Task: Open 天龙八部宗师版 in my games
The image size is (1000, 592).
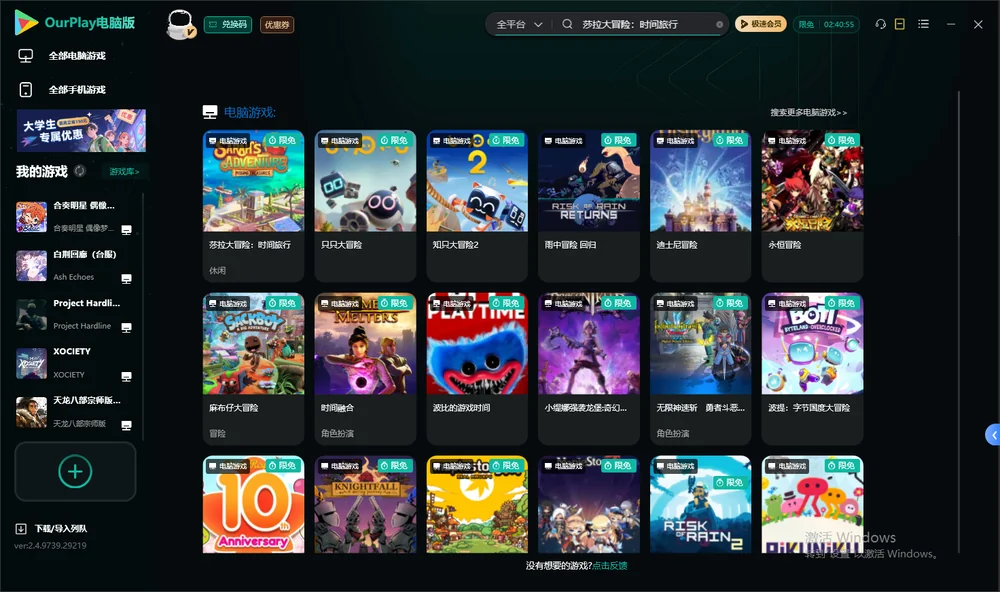Action: (73, 412)
